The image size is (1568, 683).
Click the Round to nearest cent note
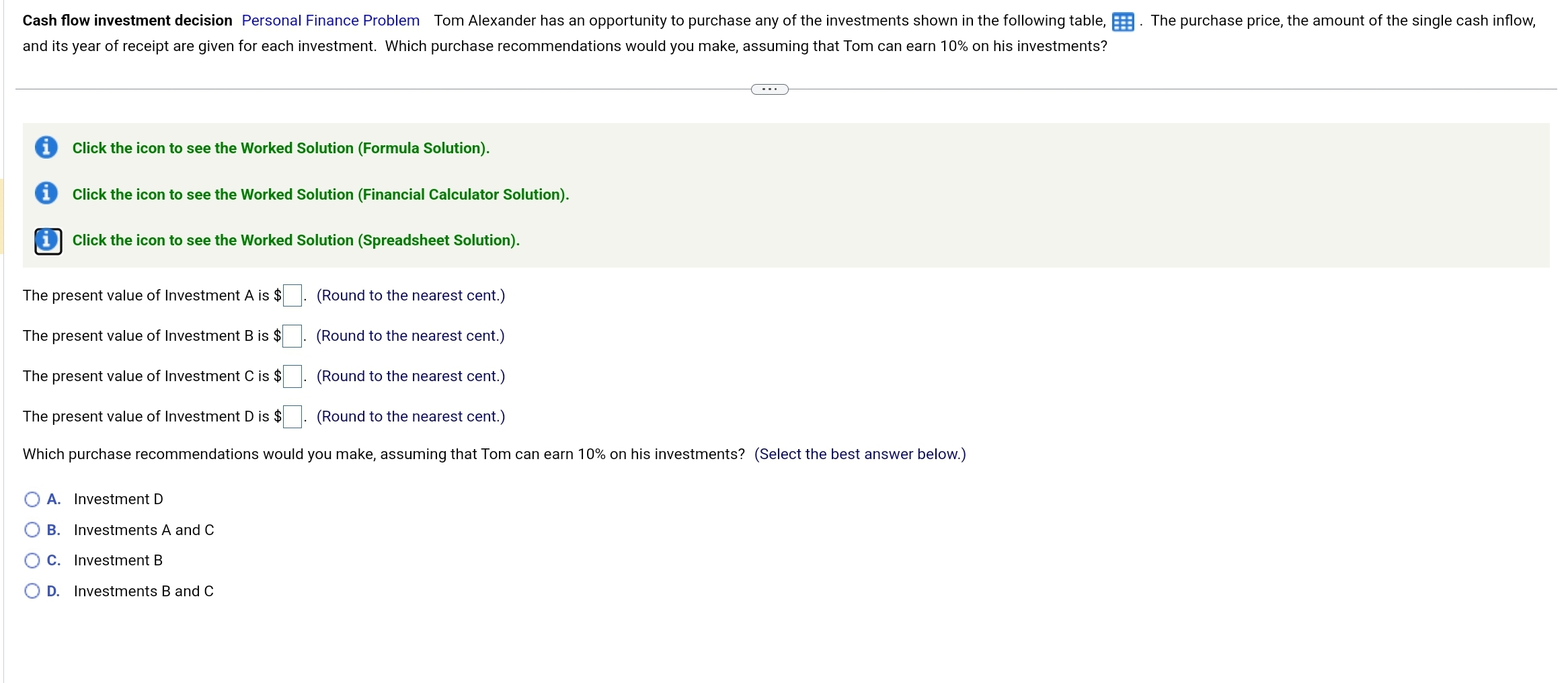[410, 295]
